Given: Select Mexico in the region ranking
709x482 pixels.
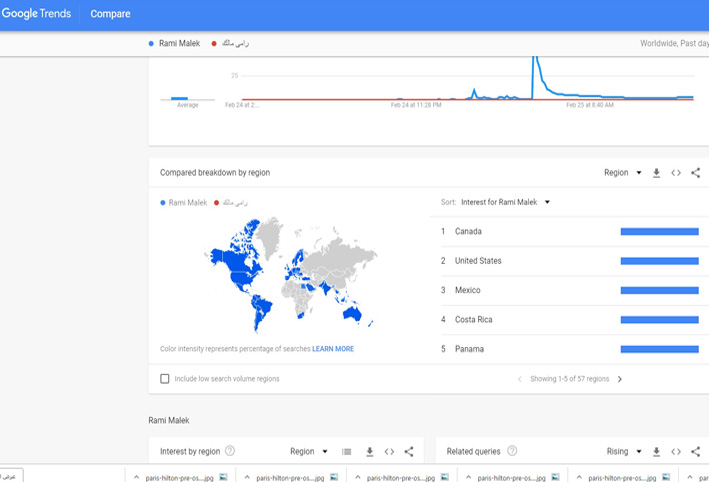Looking at the screenshot, I should [x=468, y=290].
